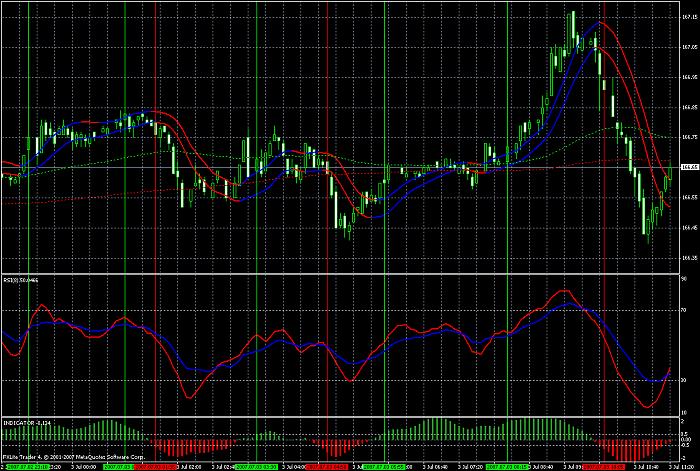Click the green 2007.07.03 03:30 time marker

256,467
